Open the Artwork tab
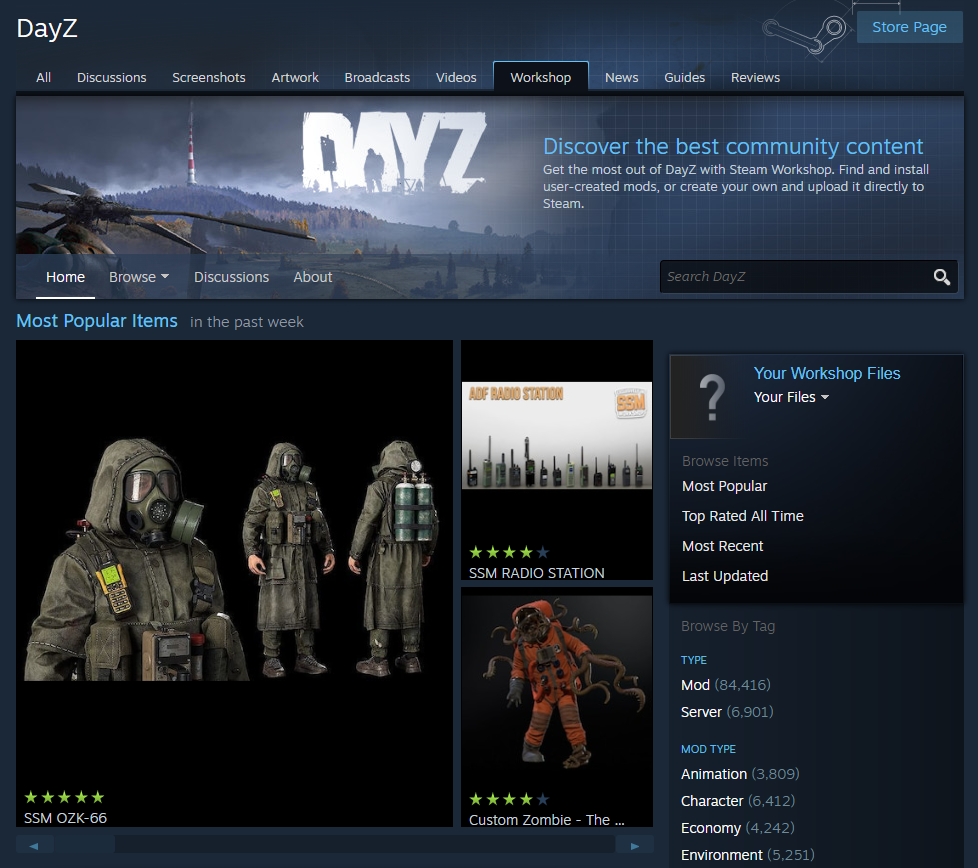 coord(294,77)
